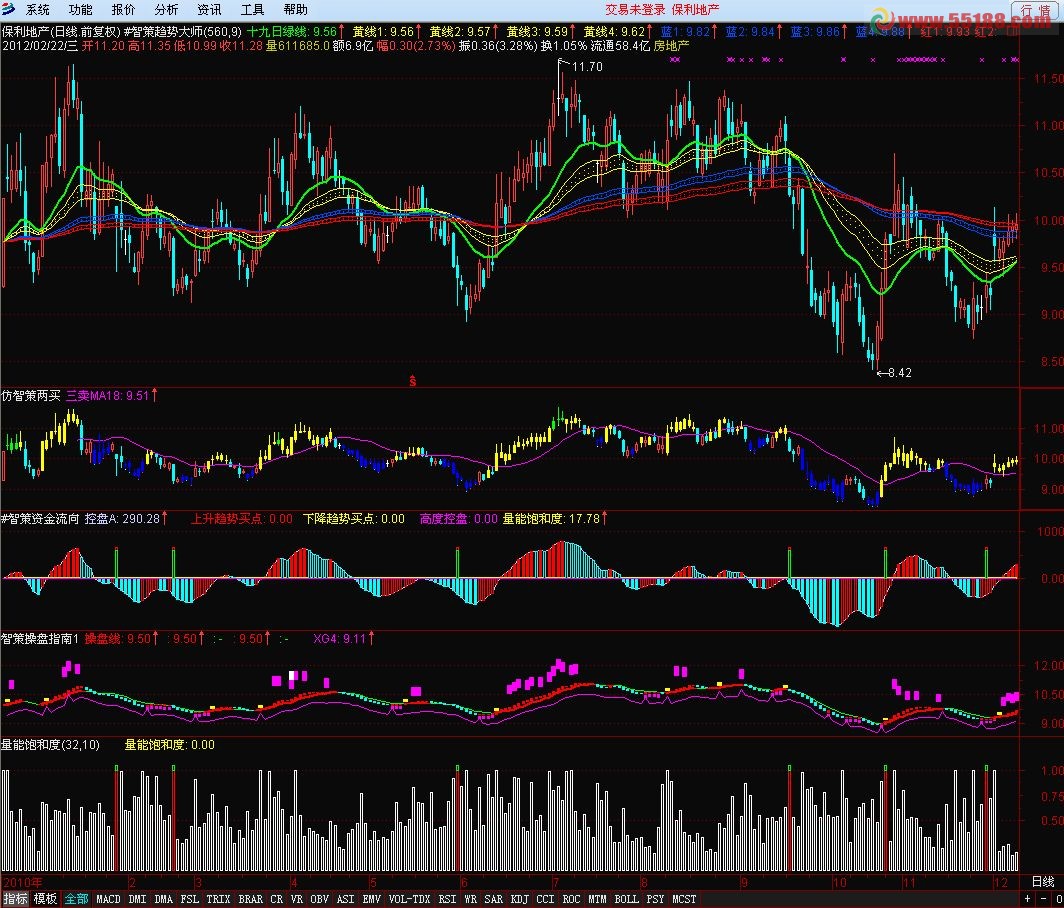This screenshot has height=908, width=1064.
Task: Switch to the 指标 tab
Action: coord(16,898)
